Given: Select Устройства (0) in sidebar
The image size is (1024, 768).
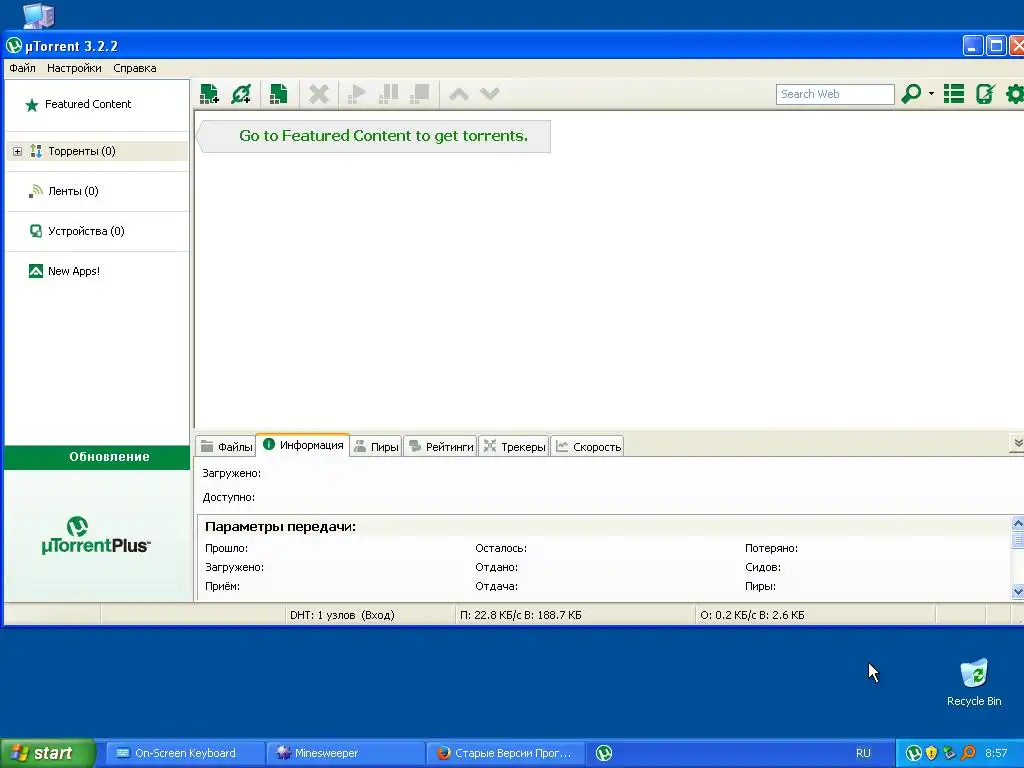Looking at the screenshot, I should (x=86, y=231).
